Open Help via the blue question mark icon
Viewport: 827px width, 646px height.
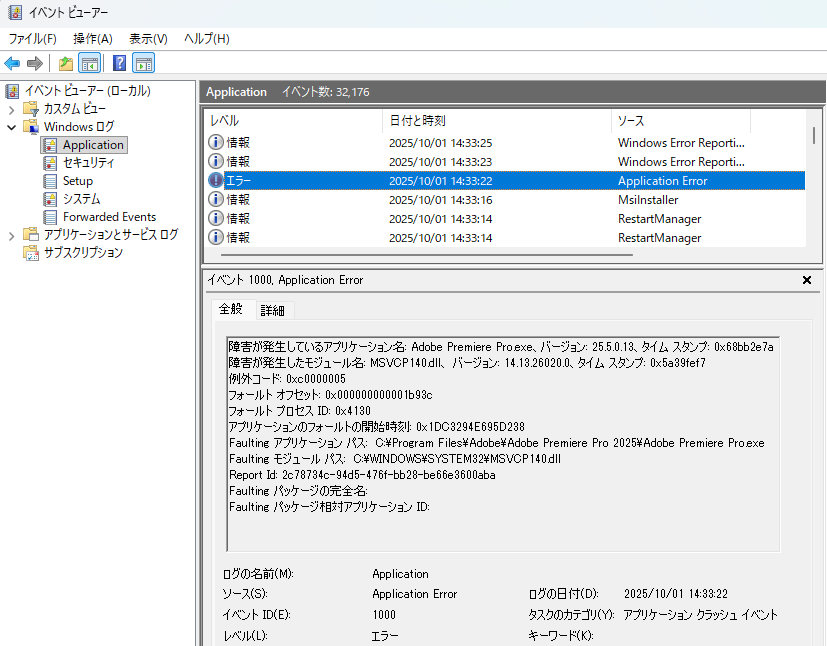pos(119,64)
